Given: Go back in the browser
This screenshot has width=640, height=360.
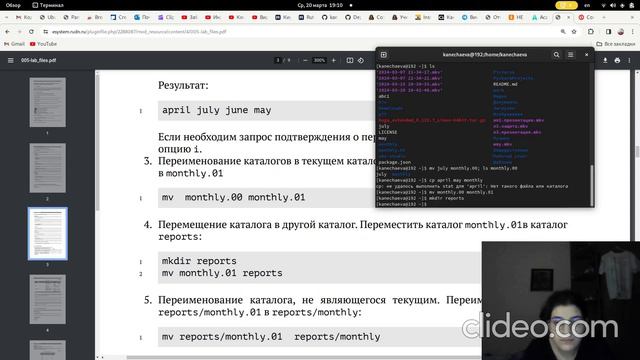Looking at the screenshot, I should point(7,31).
